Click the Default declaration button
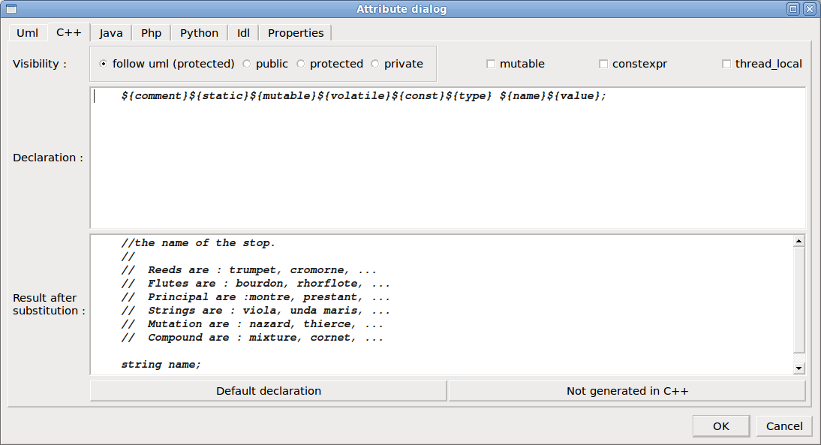Screen dimensions: 821x445 (x=268, y=391)
